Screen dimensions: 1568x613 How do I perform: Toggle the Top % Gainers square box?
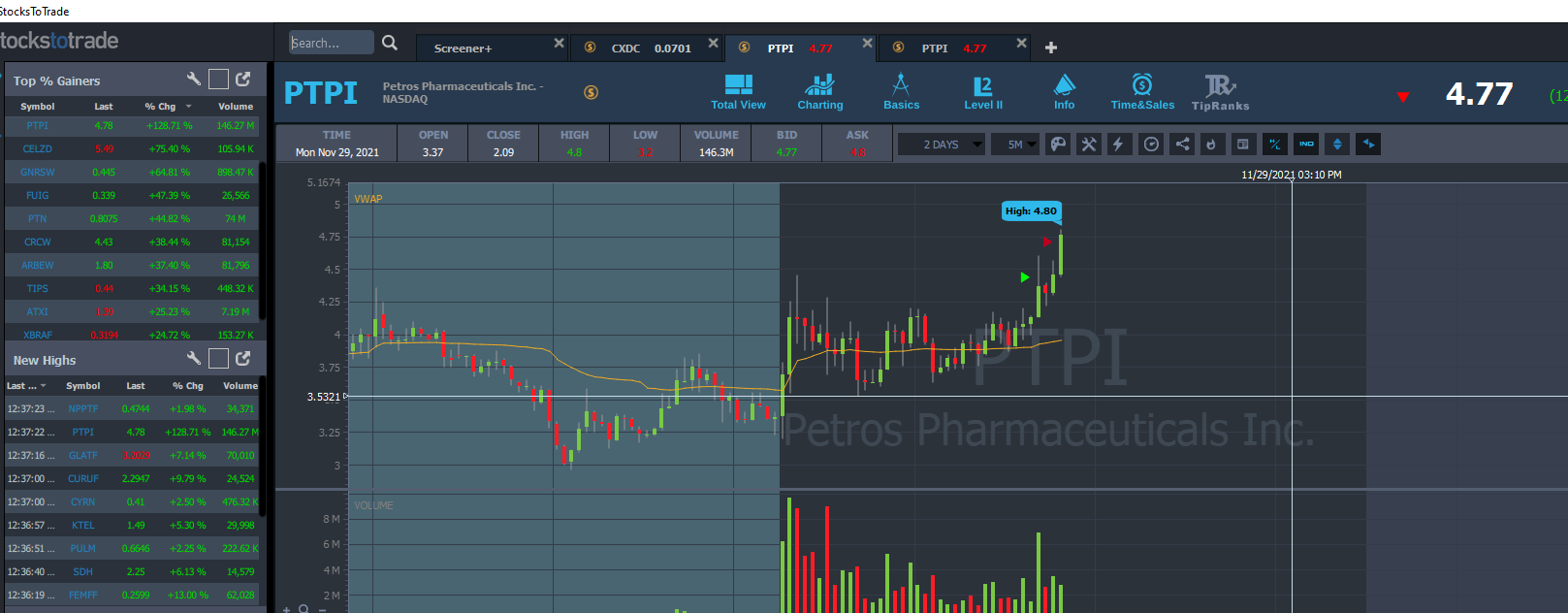tap(219, 80)
